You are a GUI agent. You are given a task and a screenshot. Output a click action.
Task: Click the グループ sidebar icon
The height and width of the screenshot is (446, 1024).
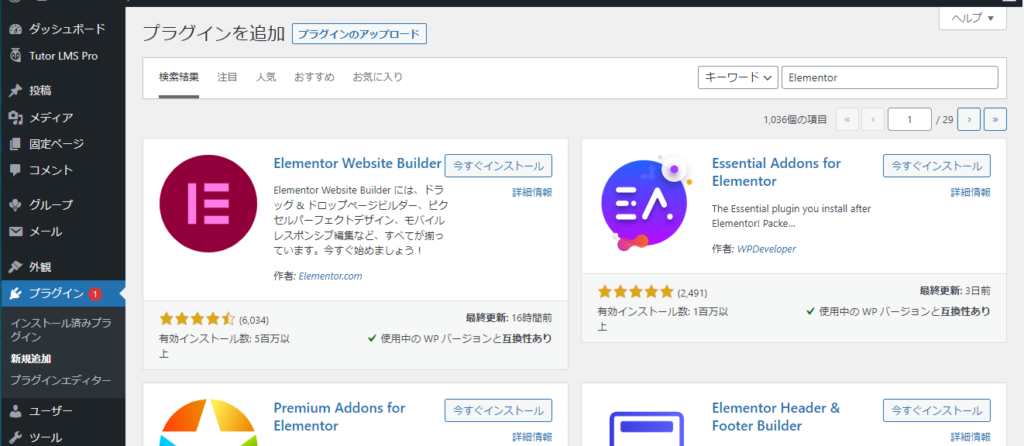point(16,205)
